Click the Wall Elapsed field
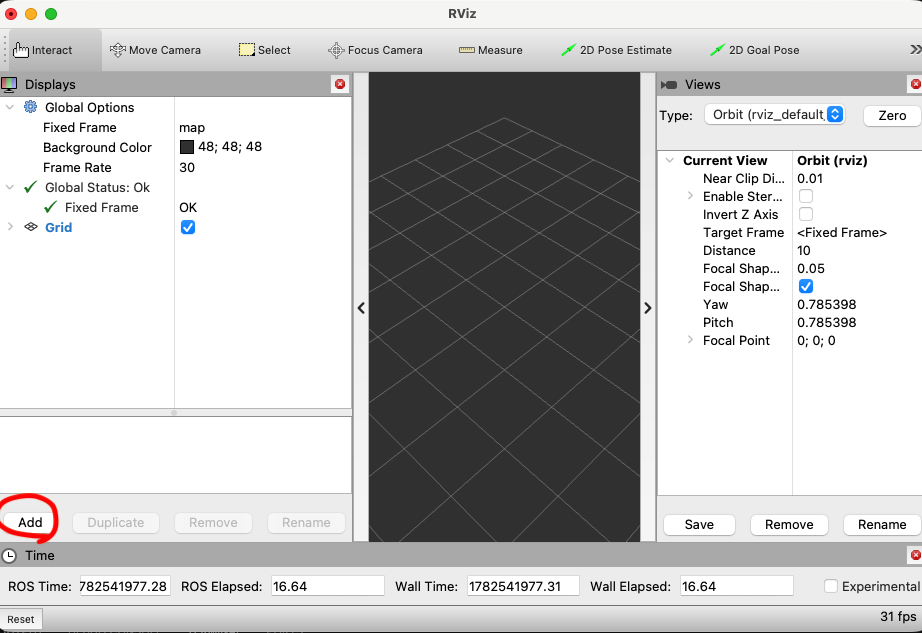Image resolution: width=922 pixels, height=633 pixels. coord(737,586)
